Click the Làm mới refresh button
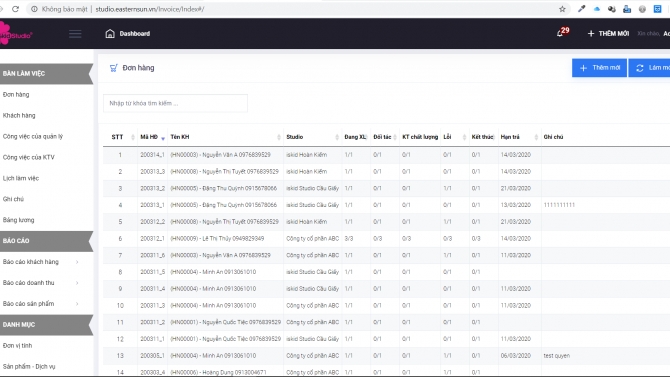The image size is (670, 377). click(649, 68)
